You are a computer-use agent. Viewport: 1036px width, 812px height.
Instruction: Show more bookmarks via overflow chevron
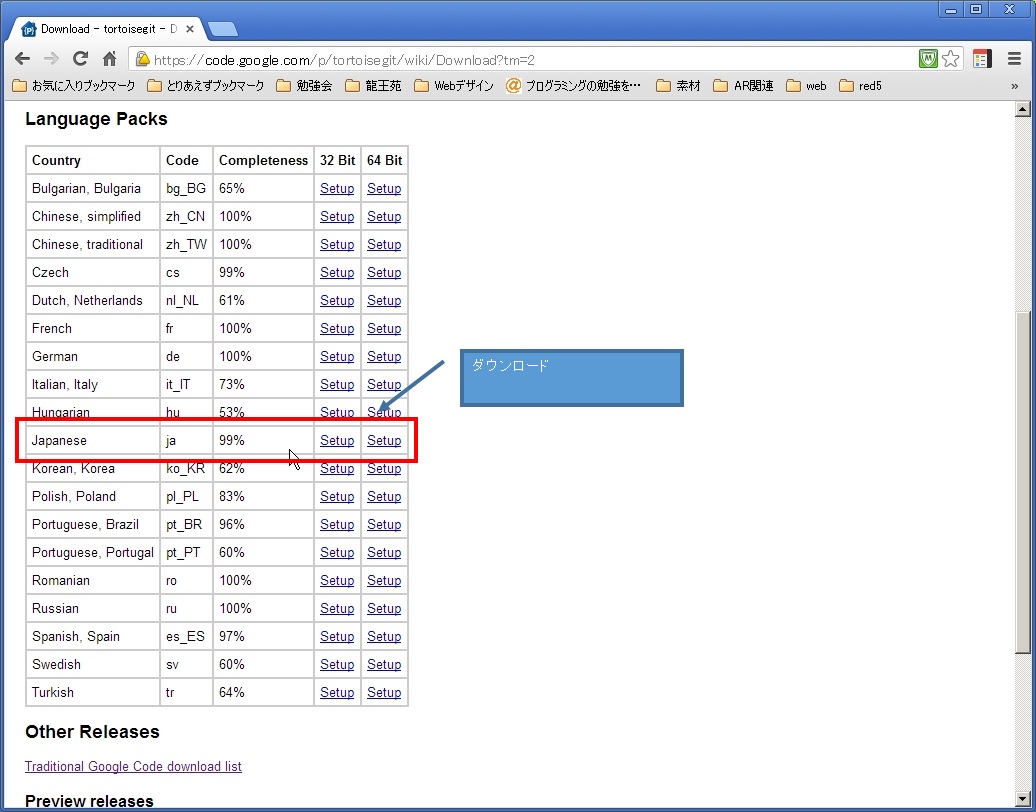point(1014,86)
